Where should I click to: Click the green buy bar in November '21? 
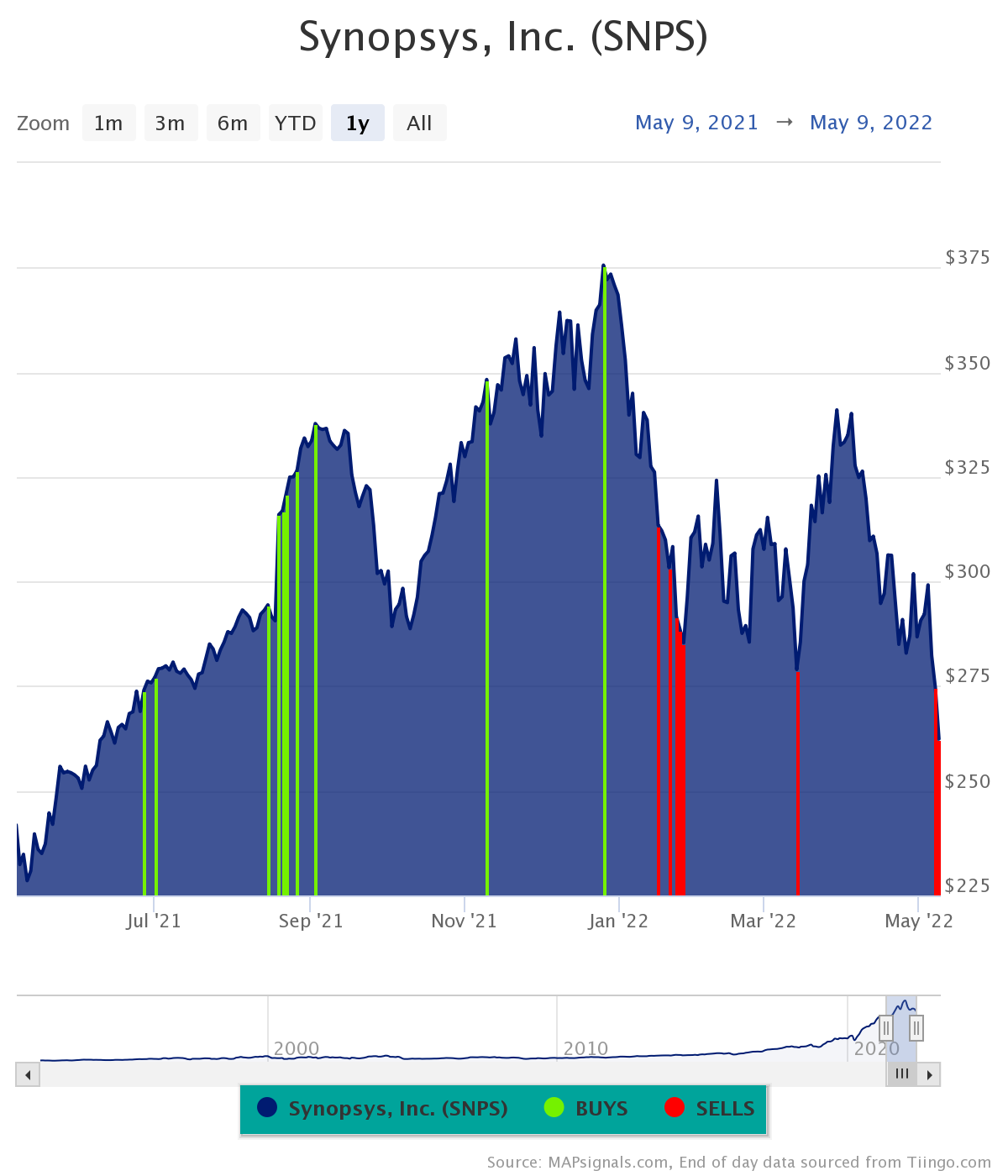[x=487, y=638]
